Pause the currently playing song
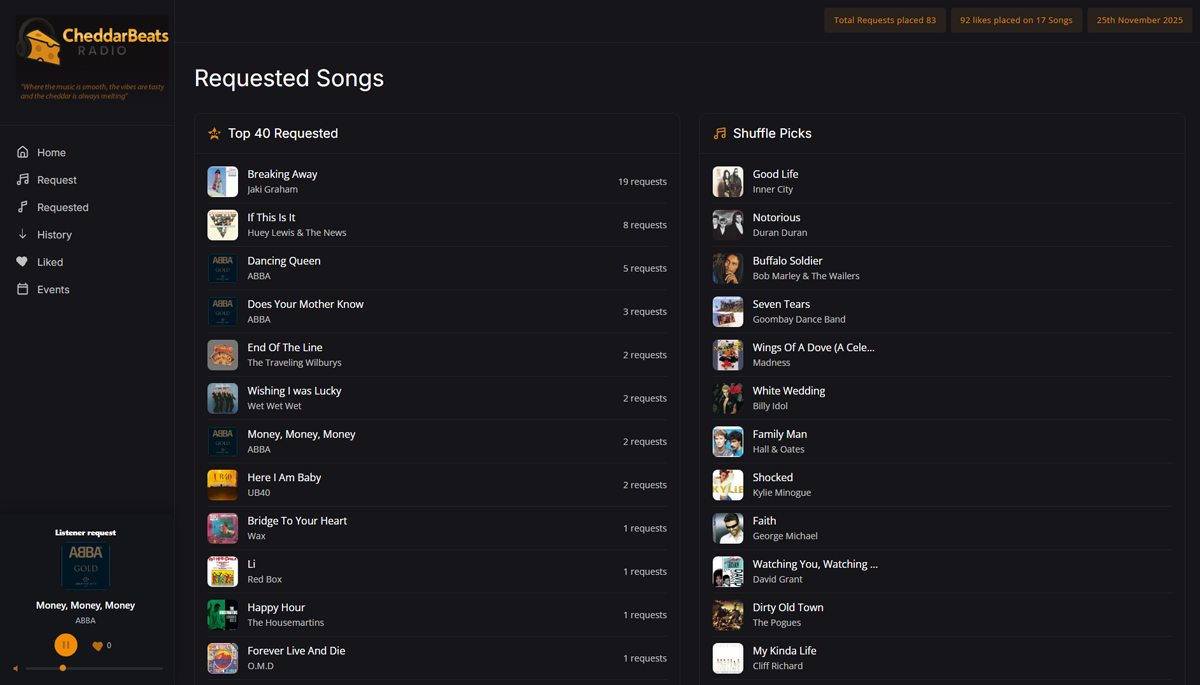Image resolution: width=1200 pixels, height=685 pixels. click(x=66, y=645)
